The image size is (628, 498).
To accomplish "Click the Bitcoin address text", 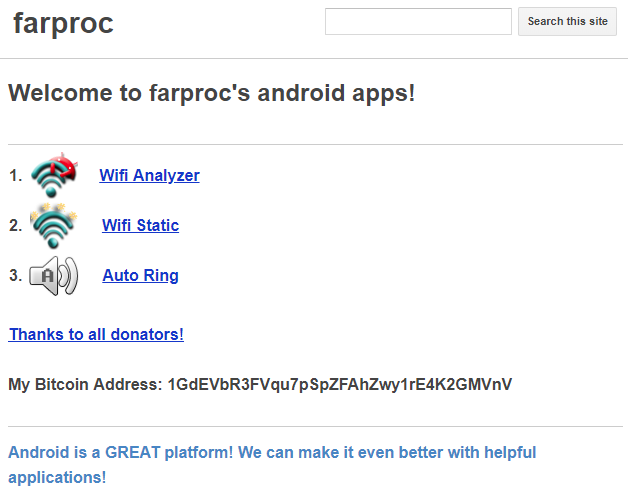I will [x=340, y=384].
